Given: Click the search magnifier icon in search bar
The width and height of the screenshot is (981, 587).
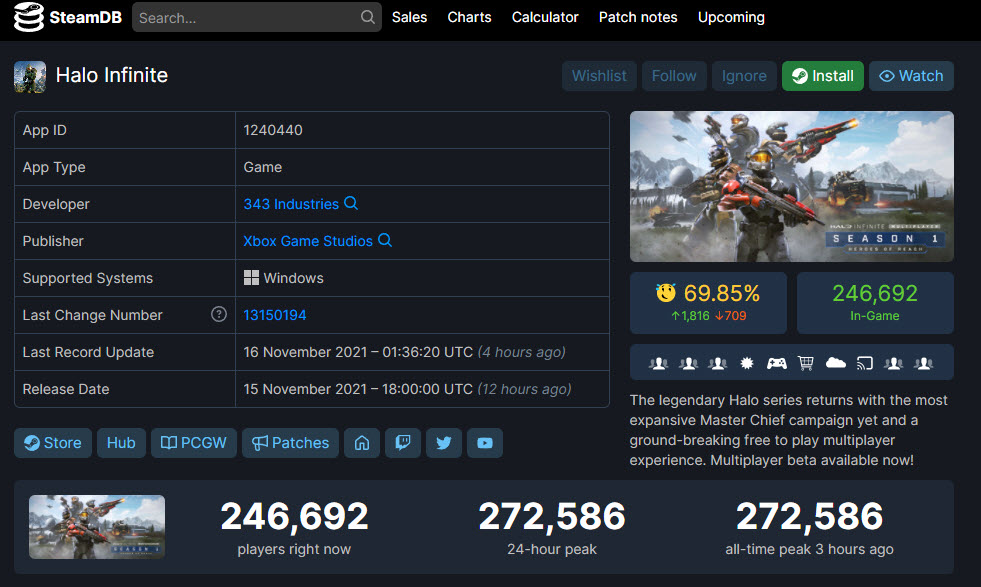Looking at the screenshot, I should 368,17.
